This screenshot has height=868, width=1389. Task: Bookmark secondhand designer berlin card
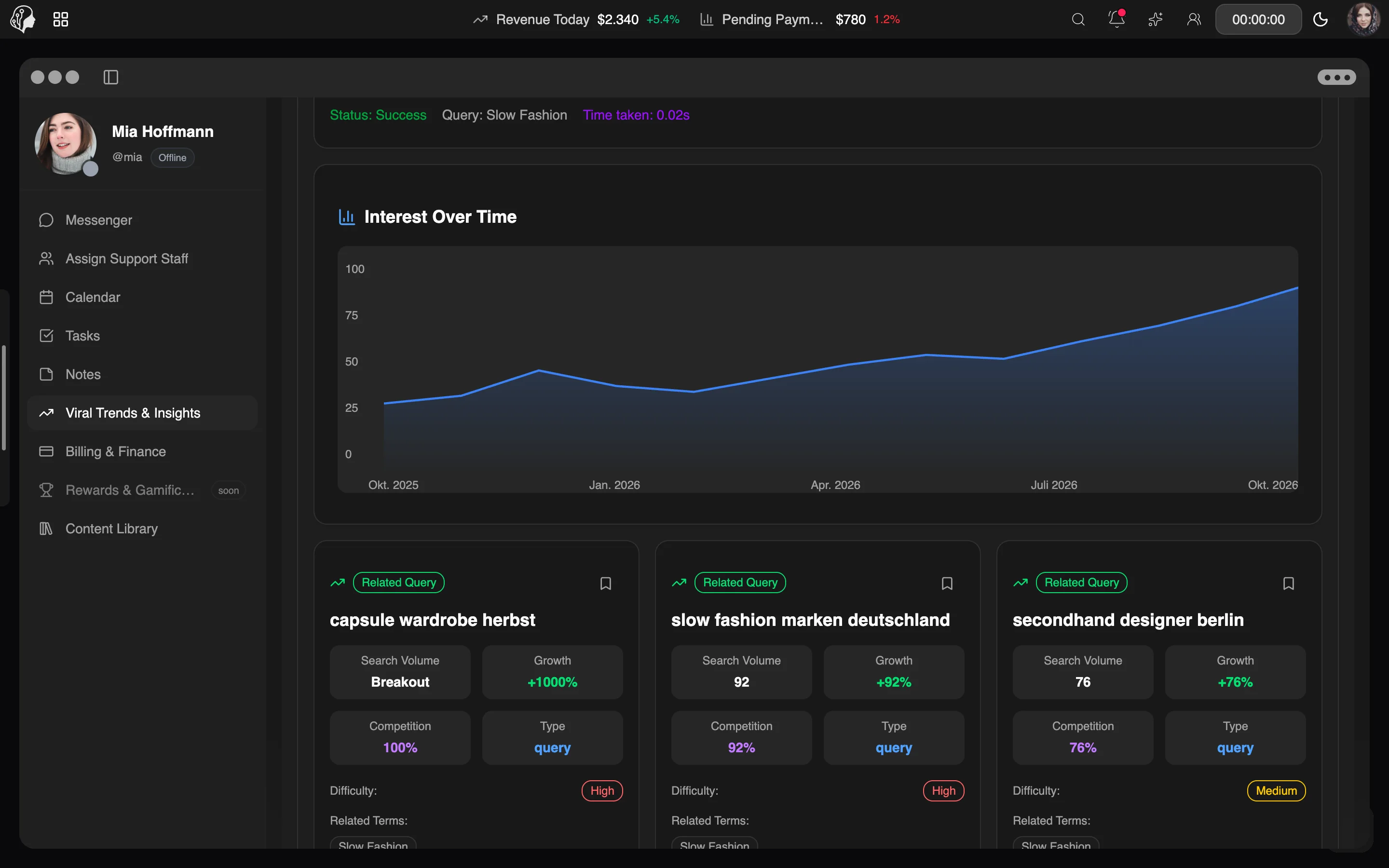tap(1289, 583)
